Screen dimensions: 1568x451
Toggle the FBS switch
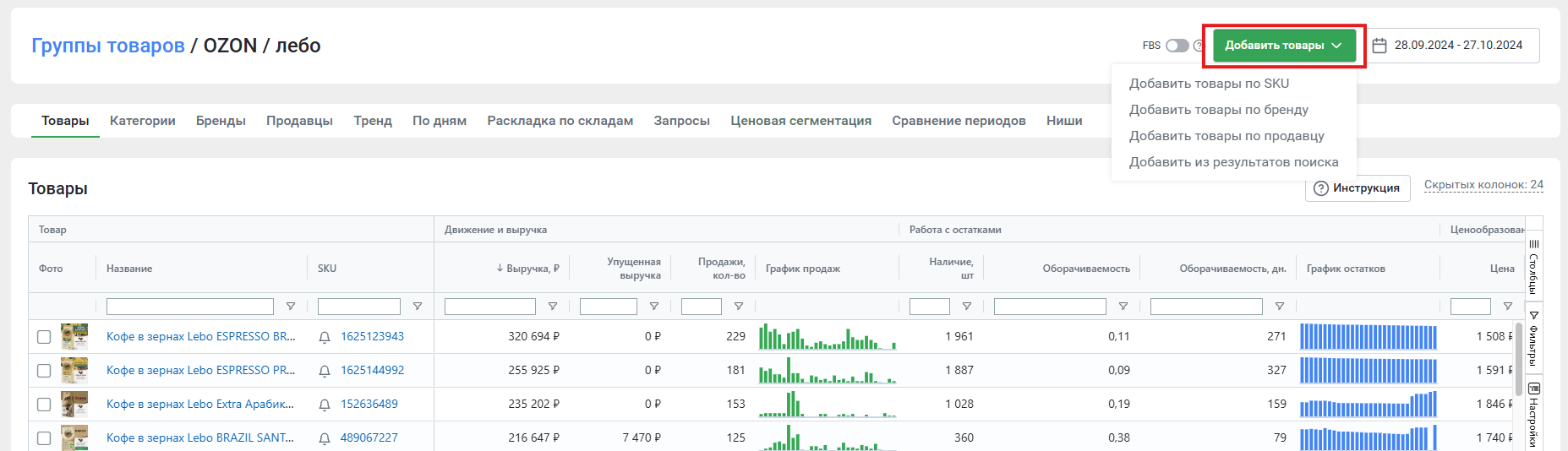1177,46
